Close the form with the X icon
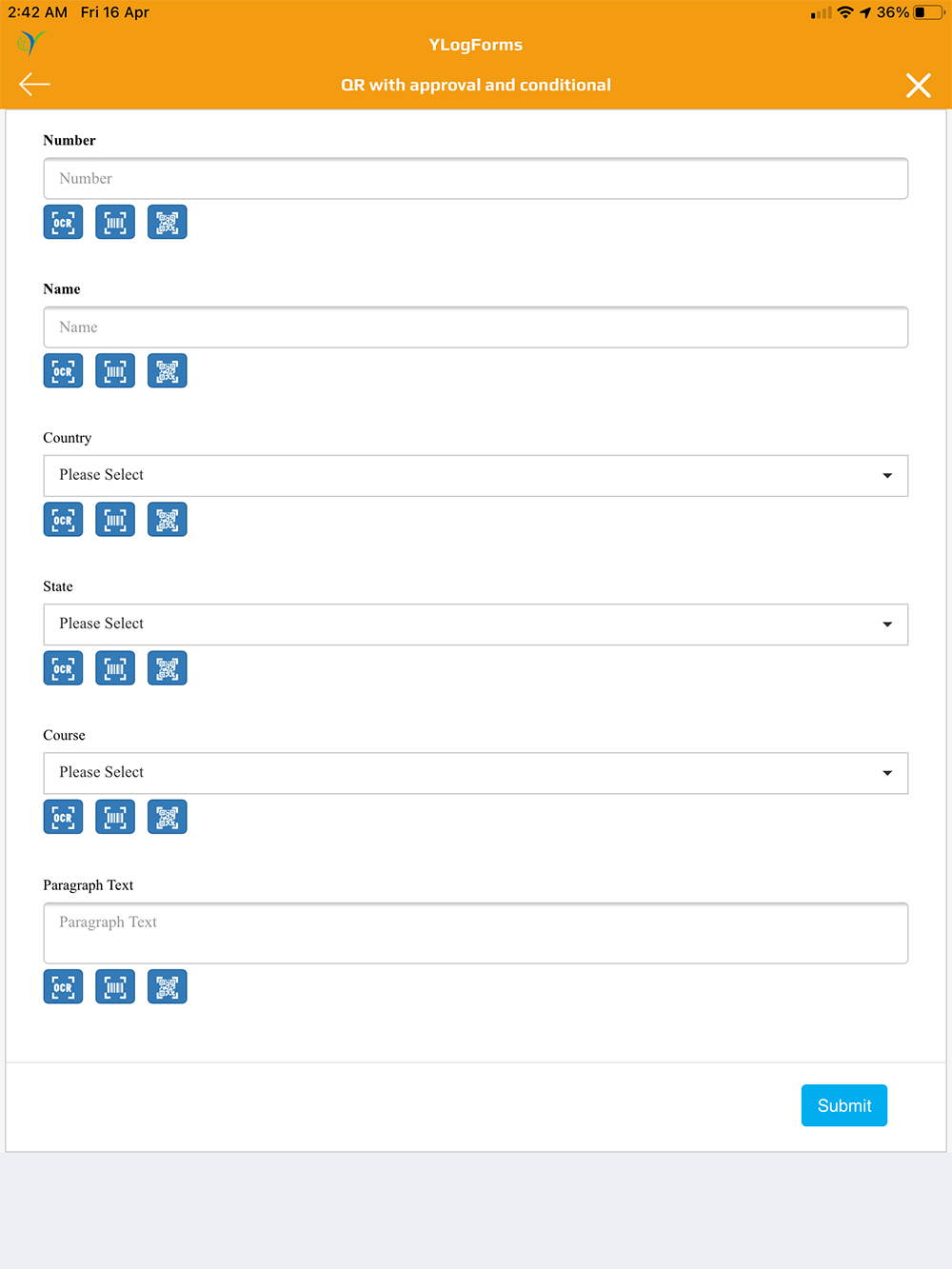952x1269 pixels. tap(919, 86)
